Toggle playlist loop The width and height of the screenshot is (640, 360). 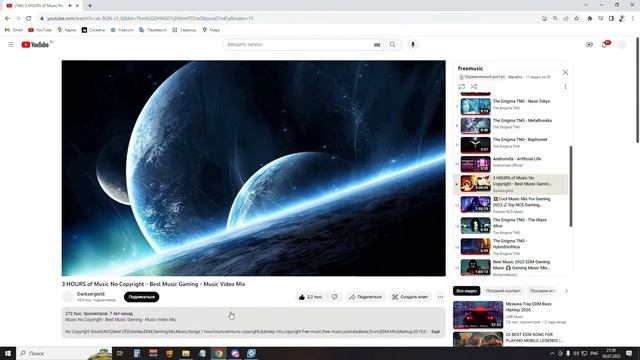click(x=462, y=87)
